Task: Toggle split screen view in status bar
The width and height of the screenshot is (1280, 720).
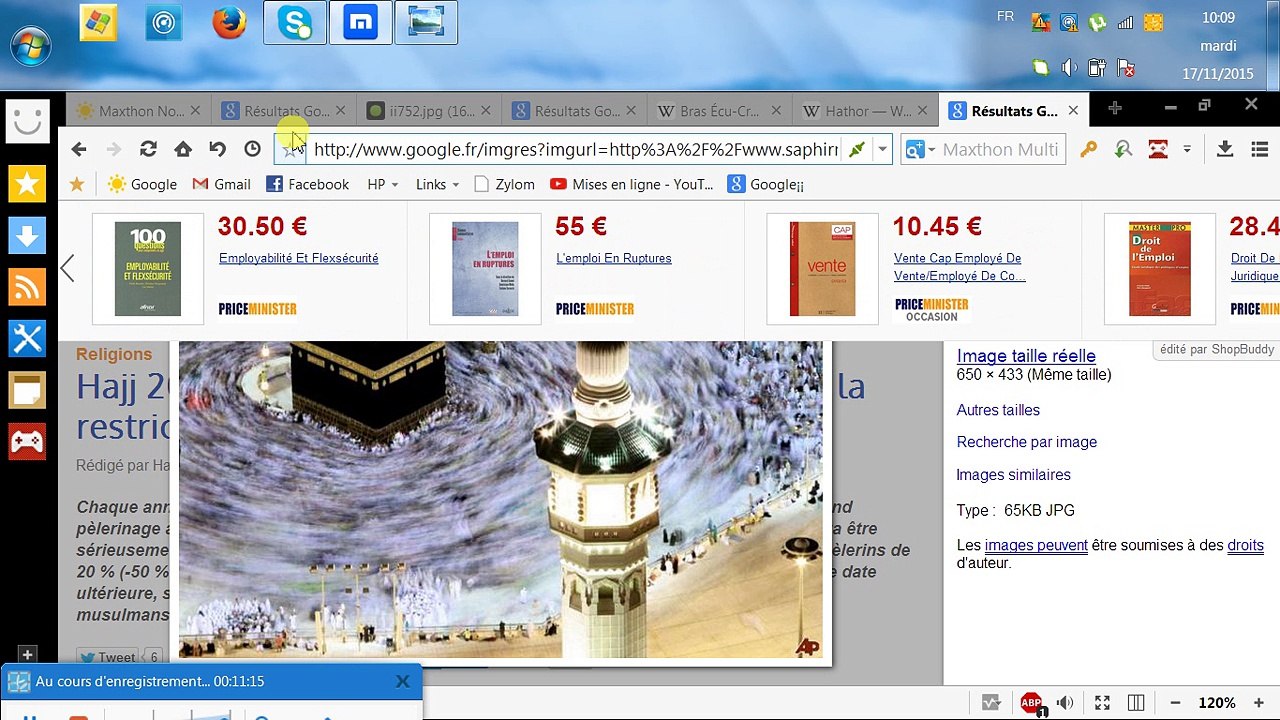Action: pyautogui.click(x=1136, y=703)
